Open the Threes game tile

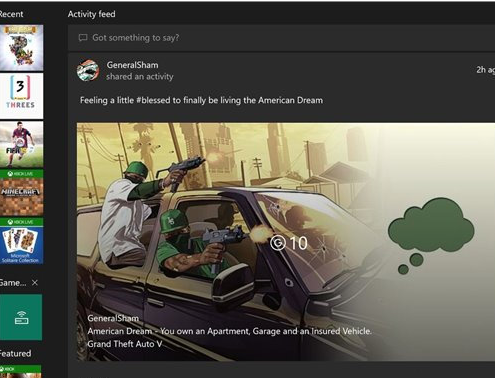(21, 96)
